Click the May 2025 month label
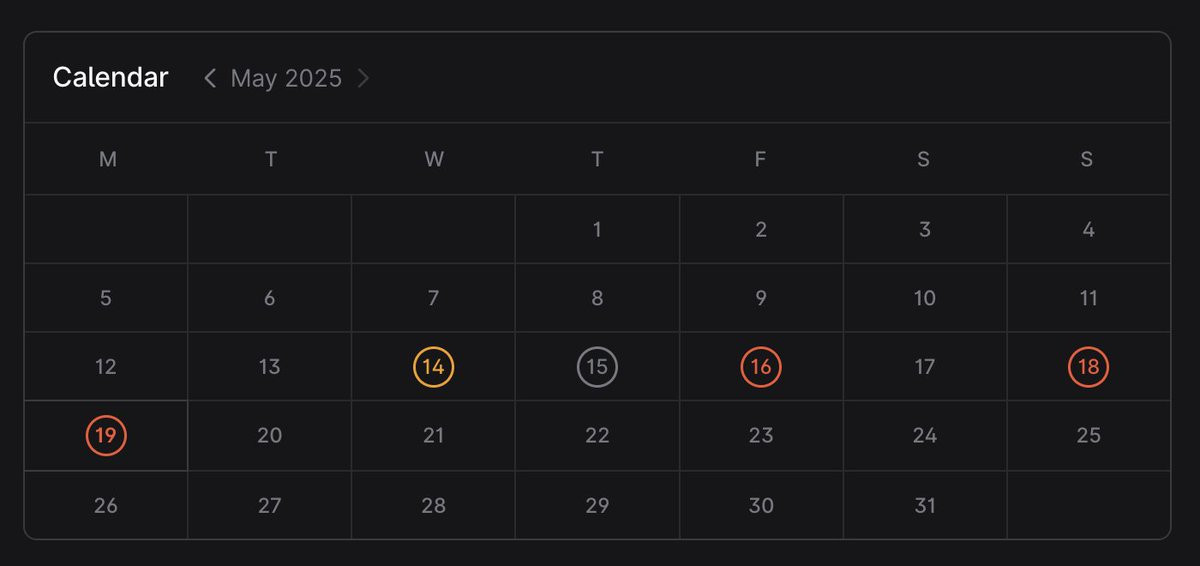 point(286,78)
